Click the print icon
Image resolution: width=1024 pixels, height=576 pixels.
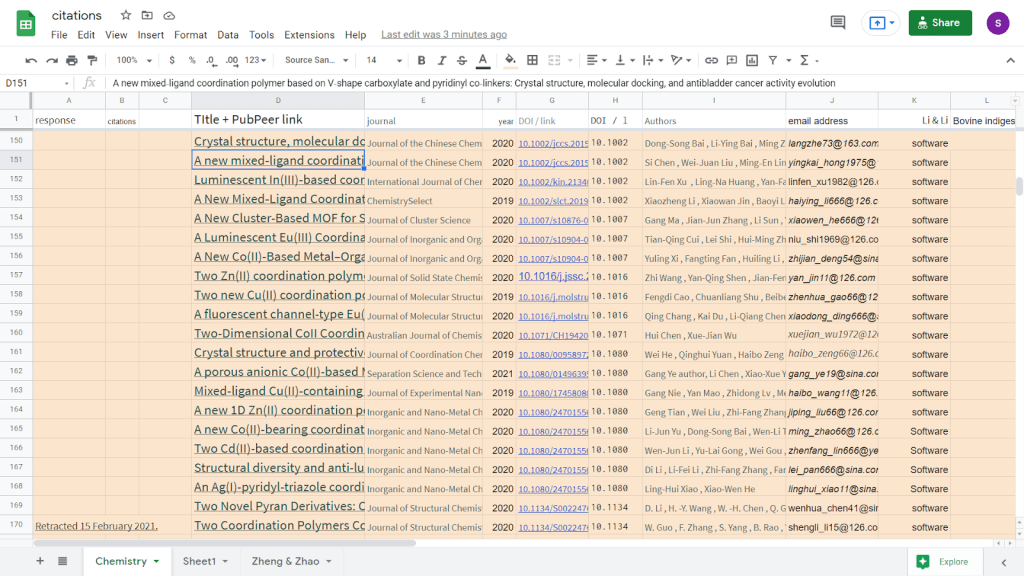coord(72,60)
